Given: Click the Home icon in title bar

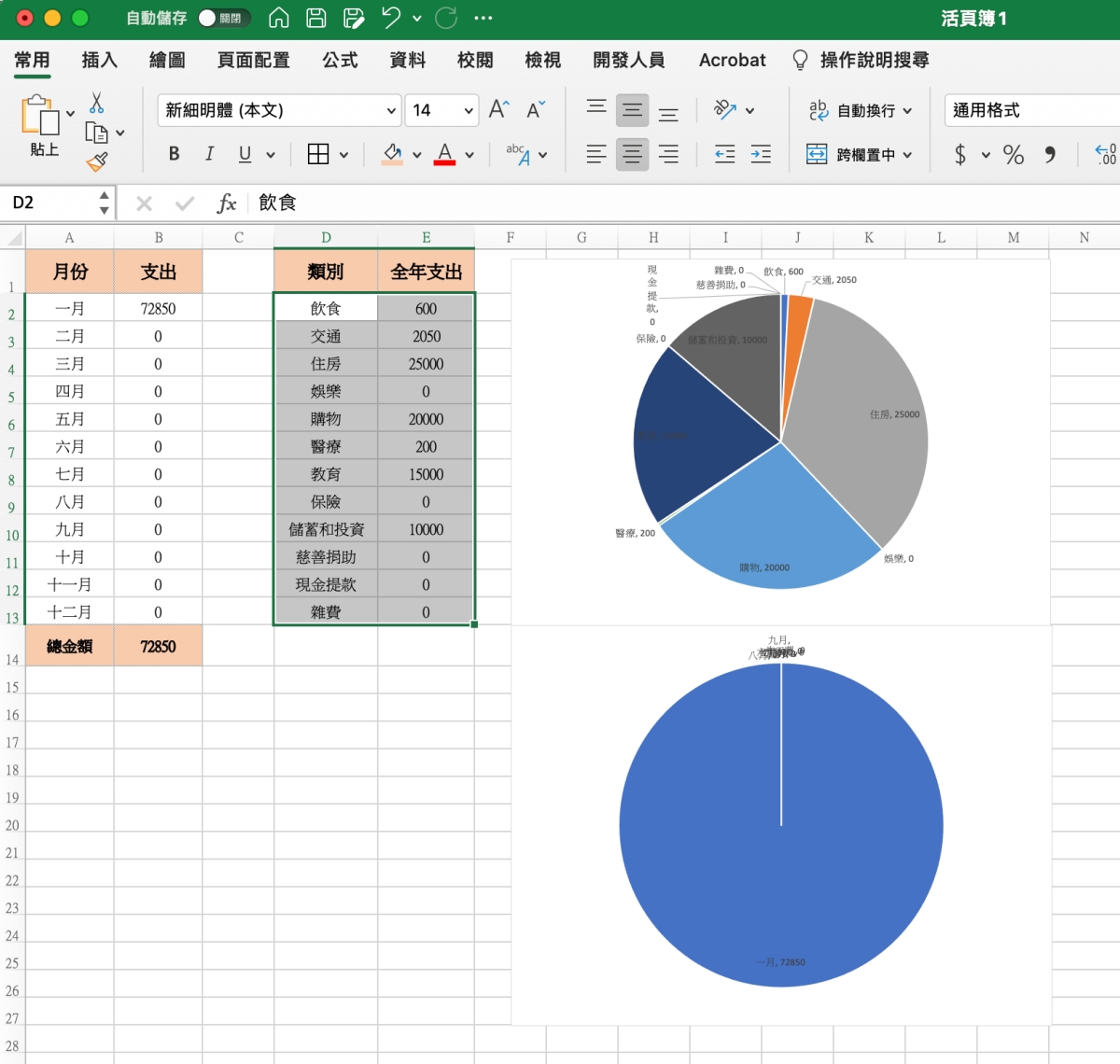Looking at the screenshot, I should (x=278, y=18).
